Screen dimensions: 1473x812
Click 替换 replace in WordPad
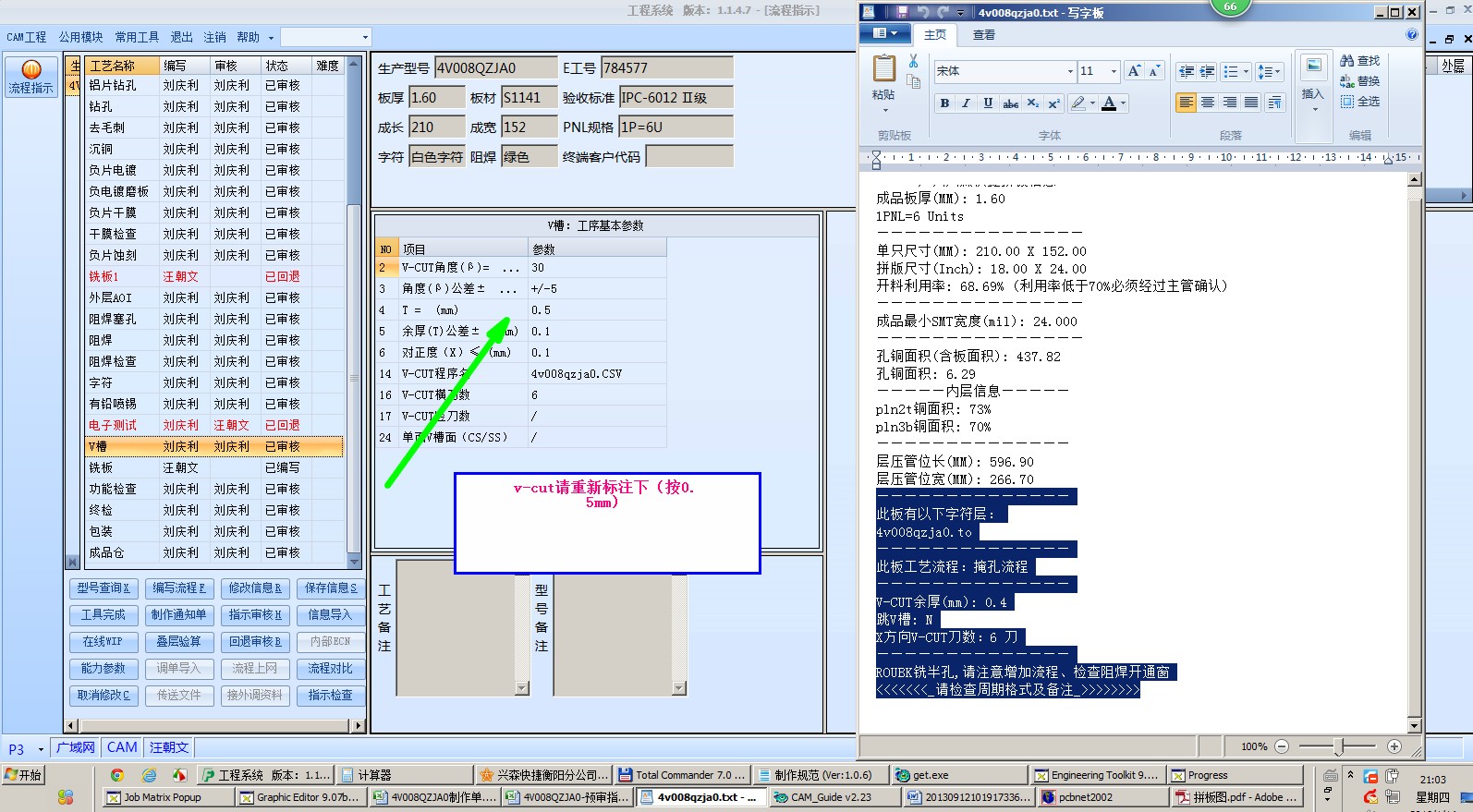[x=1359, y=81]
